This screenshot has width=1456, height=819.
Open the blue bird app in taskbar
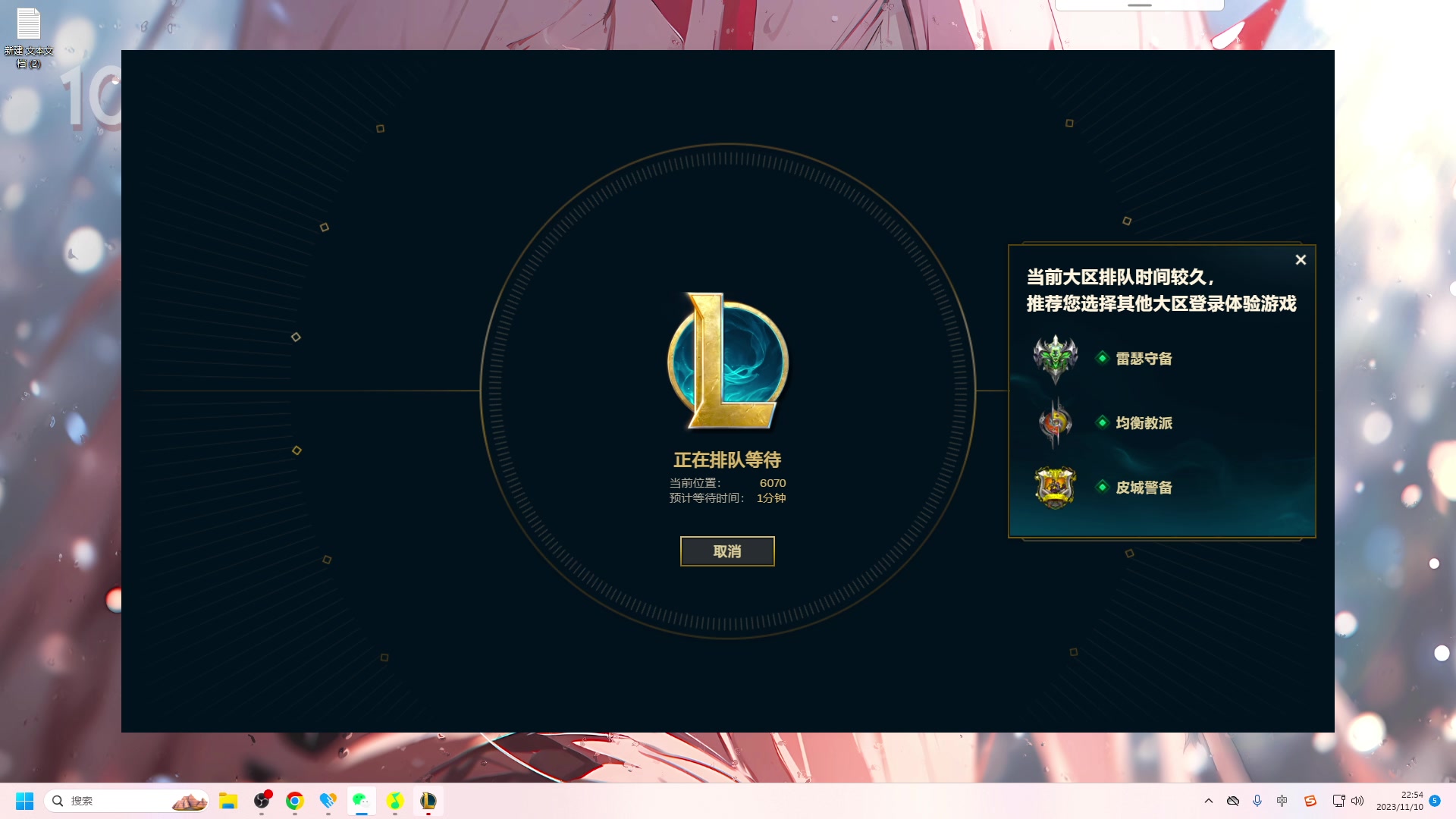tap(328, 801)
